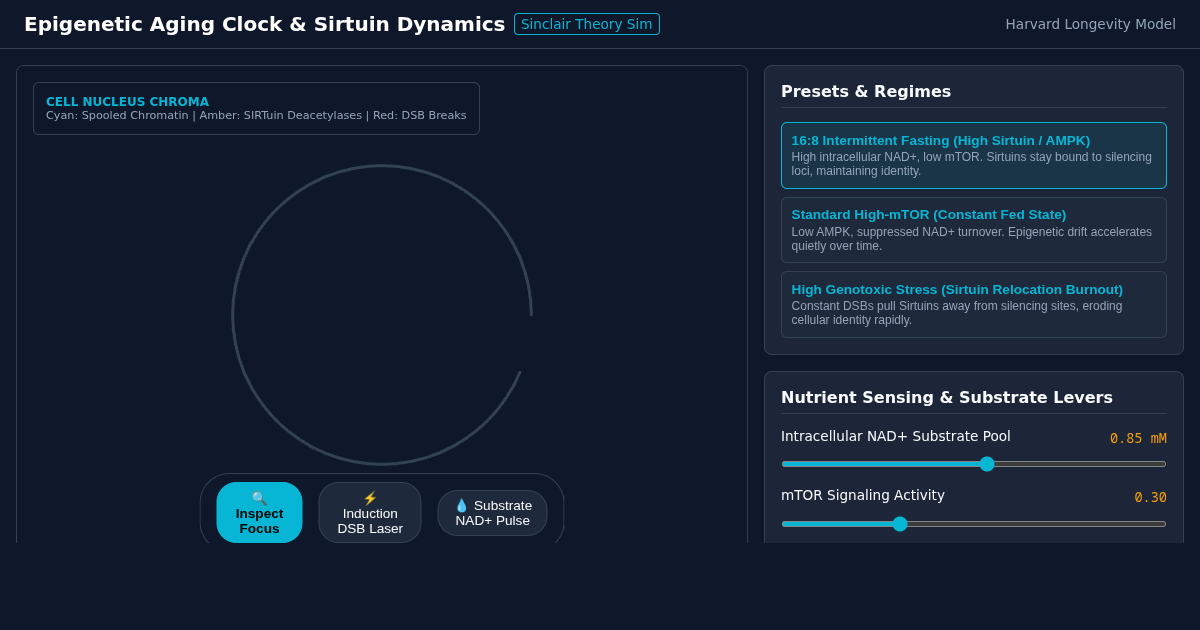Click the Harvard Longevity Model label
The height and width of the screenshot is (630, 1200).
1090,24
